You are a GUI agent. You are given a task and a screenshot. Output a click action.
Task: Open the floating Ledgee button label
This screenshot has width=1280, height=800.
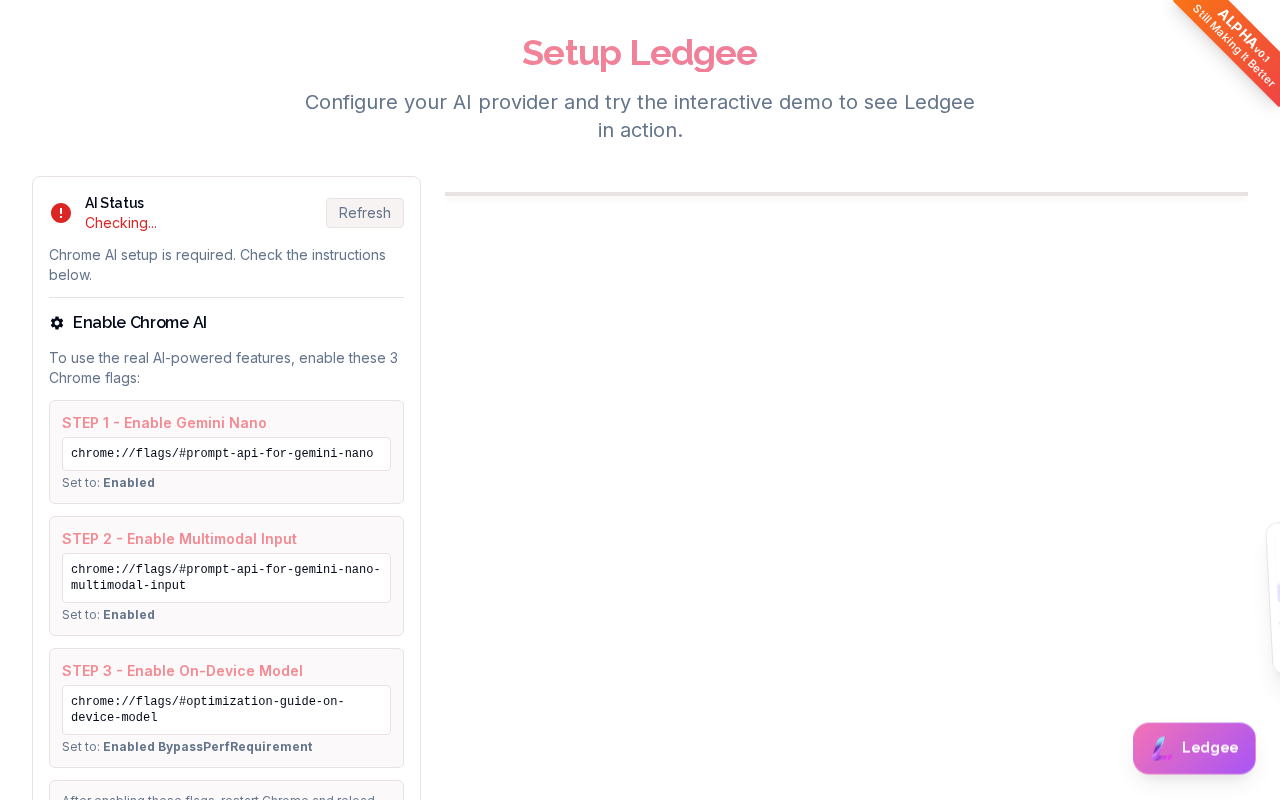(x=1210, y=748)
